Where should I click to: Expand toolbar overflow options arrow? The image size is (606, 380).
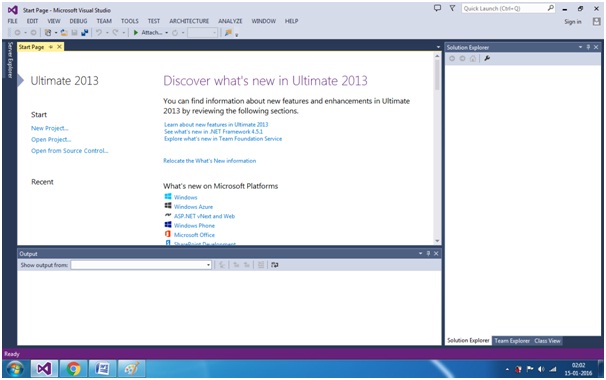(x=237, y=35)
